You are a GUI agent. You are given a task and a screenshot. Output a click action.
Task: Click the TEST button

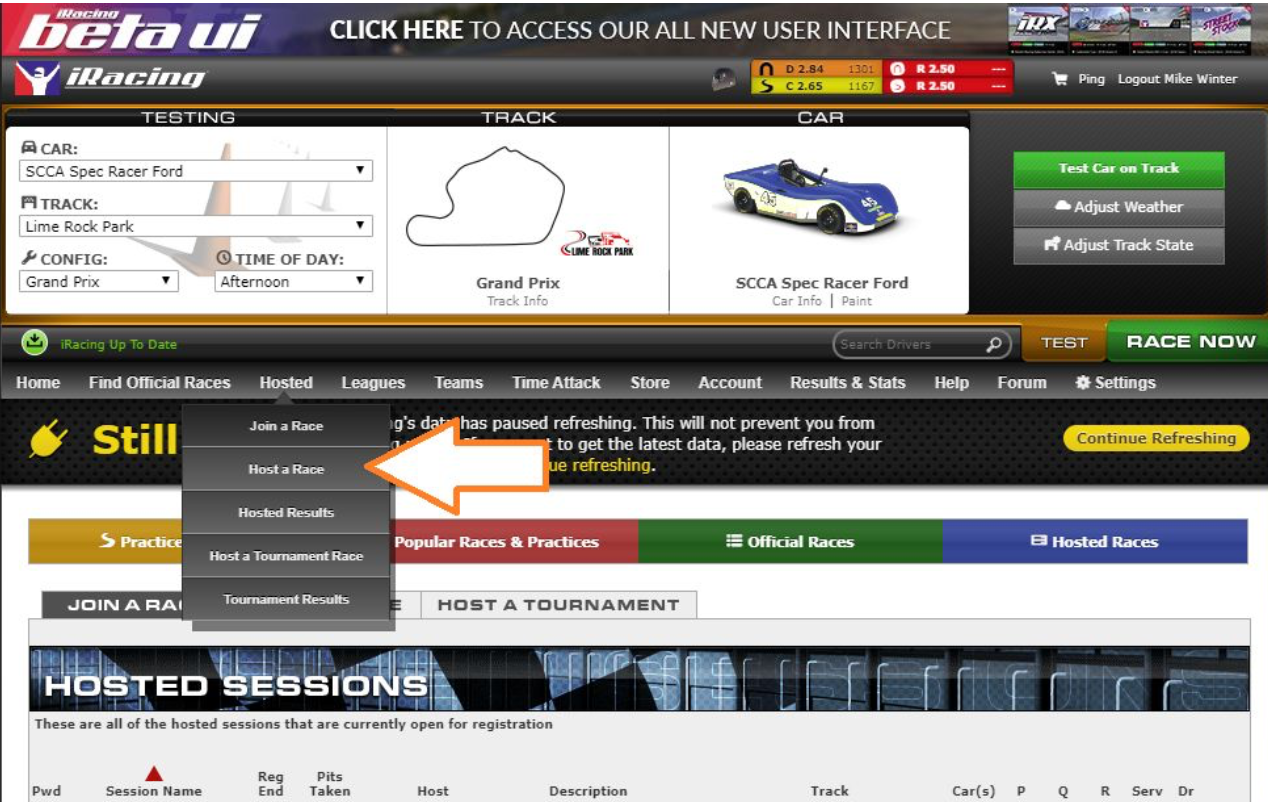1064,342
